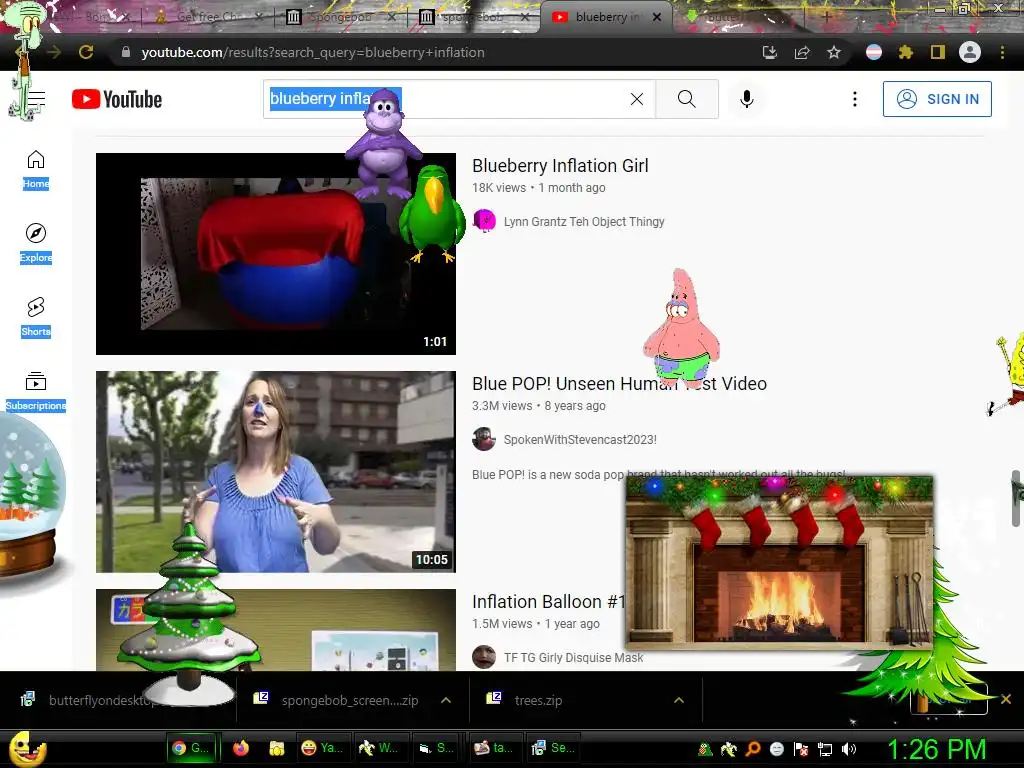Expand options for trees.zip download

tap(679, 700)
